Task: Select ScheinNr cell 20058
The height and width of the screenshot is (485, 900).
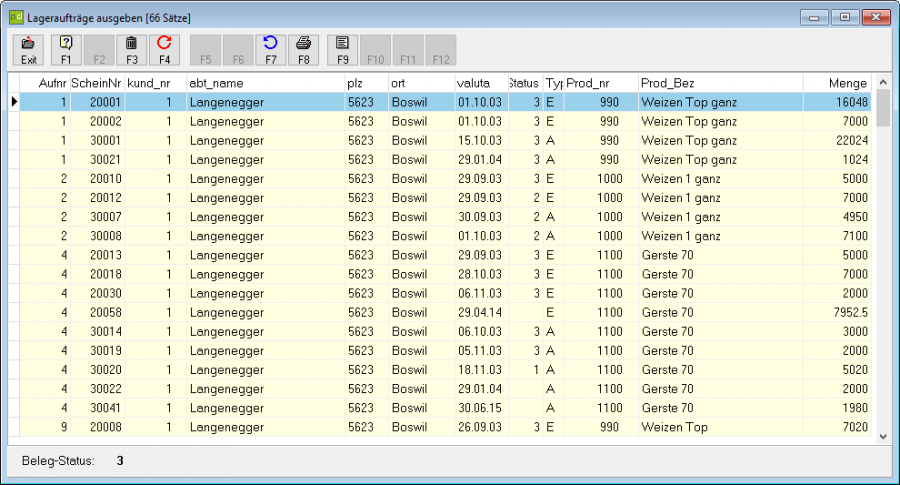Action: coord(96,312)
